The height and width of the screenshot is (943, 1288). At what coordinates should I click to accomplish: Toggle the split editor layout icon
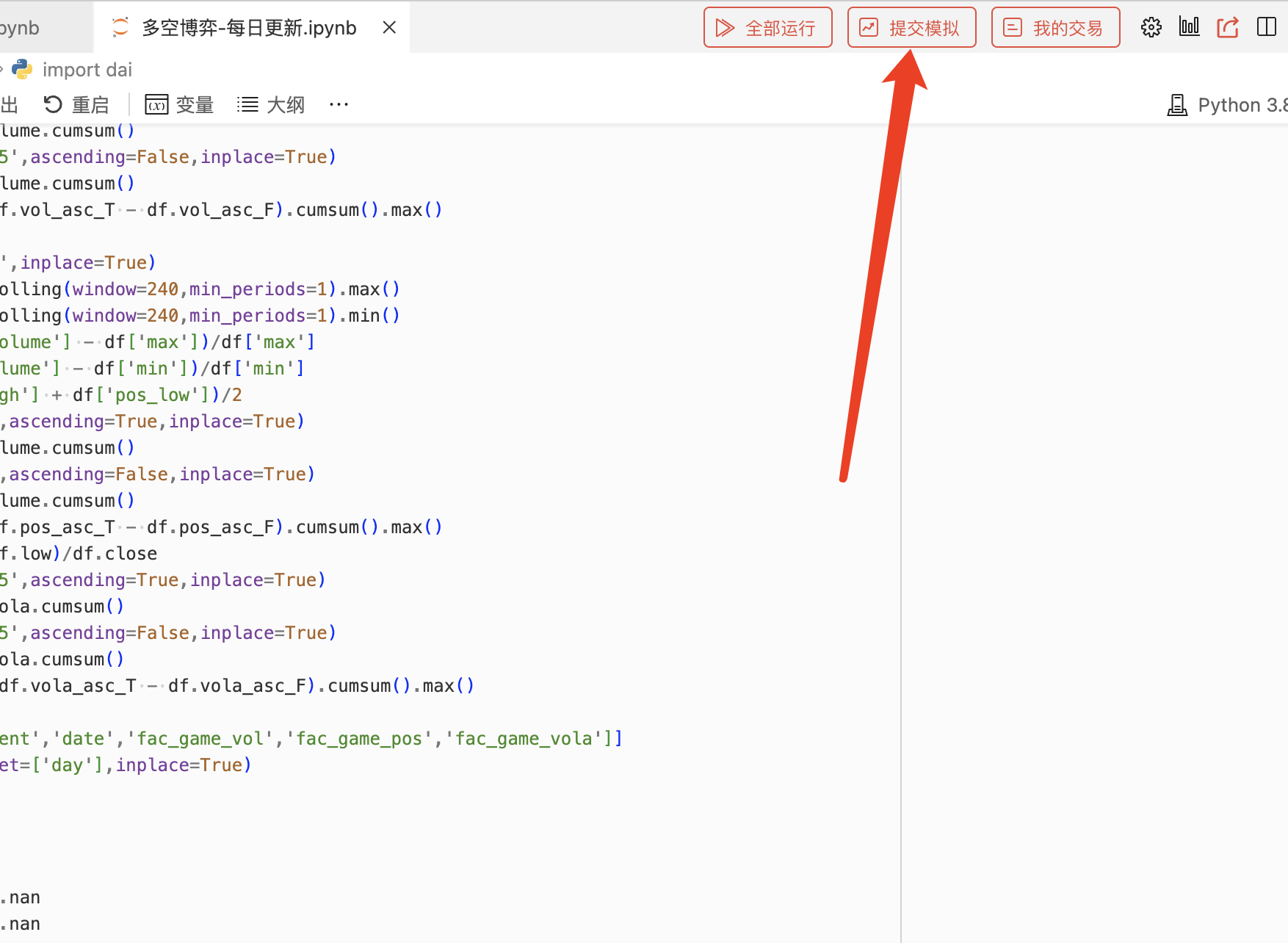[1267, 28]
